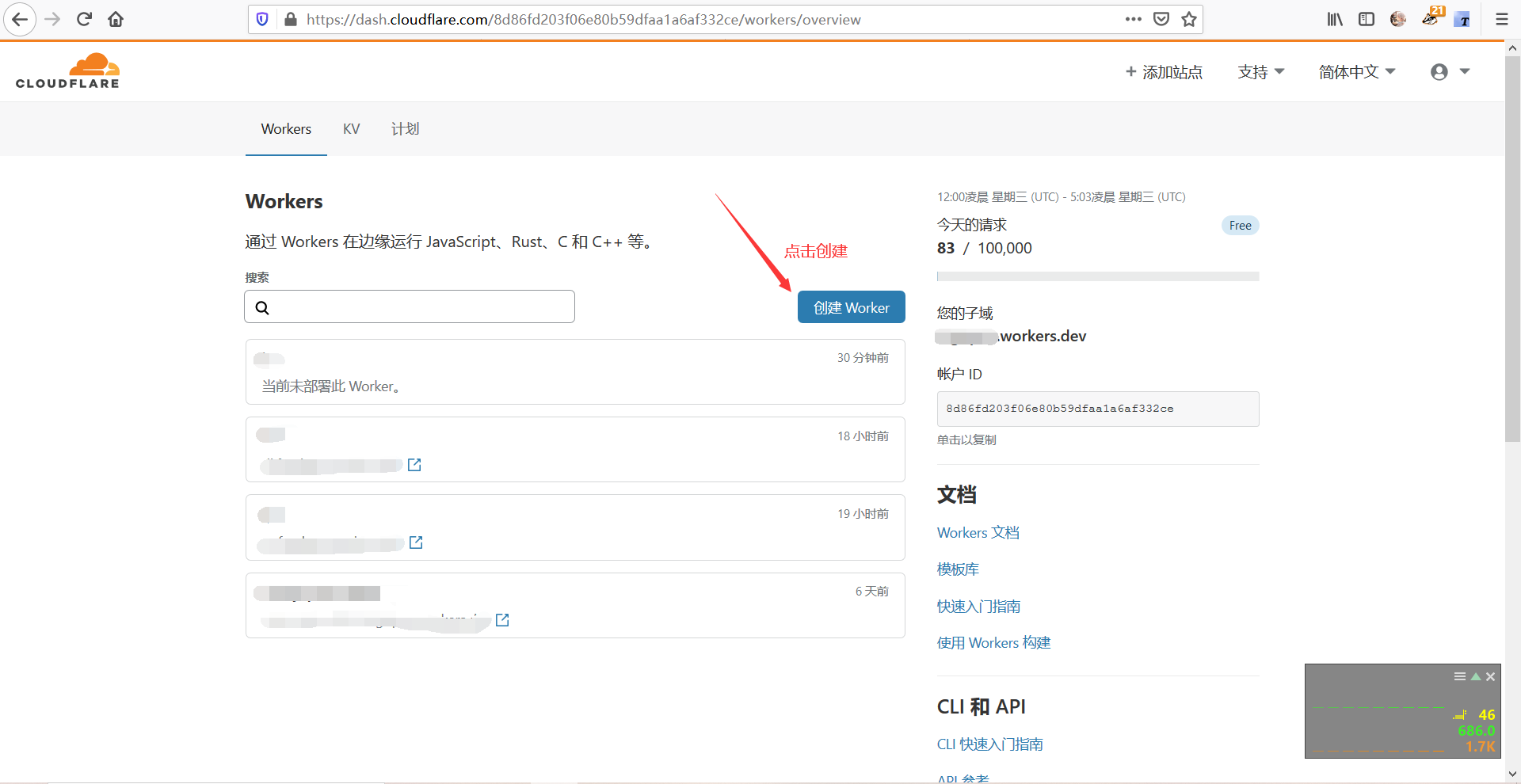This screenshot has width=1521, height=784.
Task: Click the 83 / 100,000 request count
Action: point(985,249)
